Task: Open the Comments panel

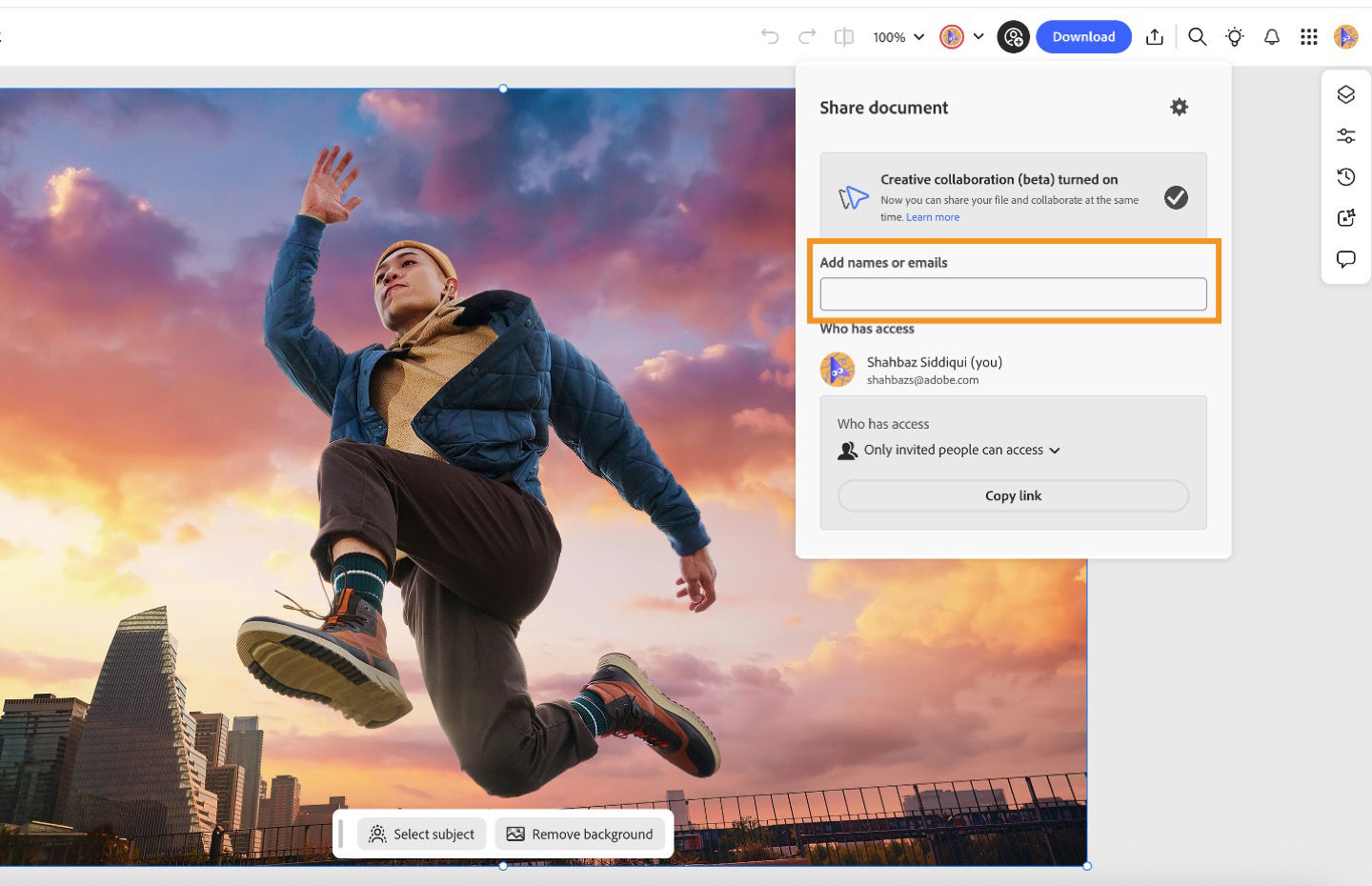Action: [x=1345, y=258]
